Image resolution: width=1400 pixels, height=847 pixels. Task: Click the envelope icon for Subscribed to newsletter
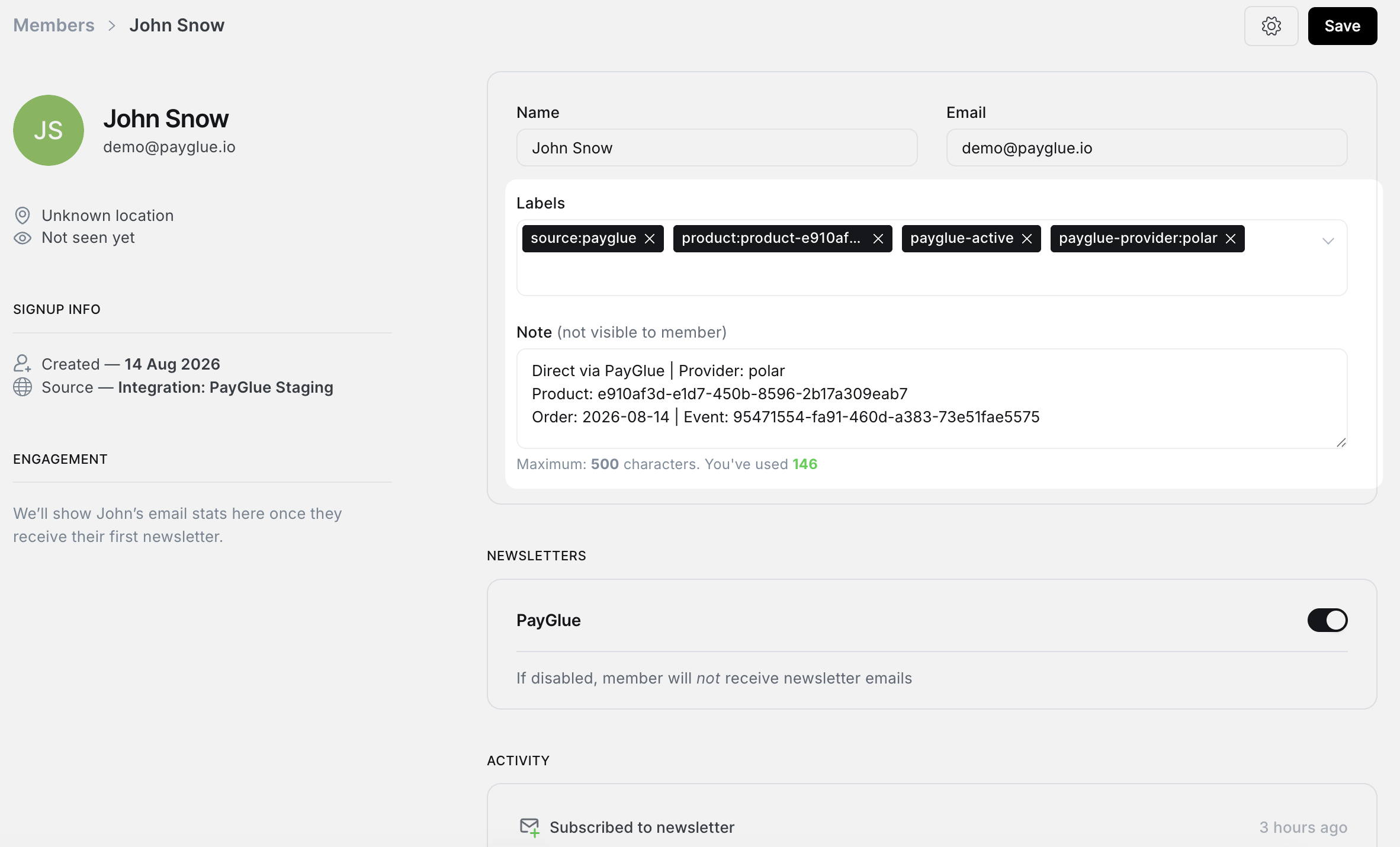(x=529, y=827)
